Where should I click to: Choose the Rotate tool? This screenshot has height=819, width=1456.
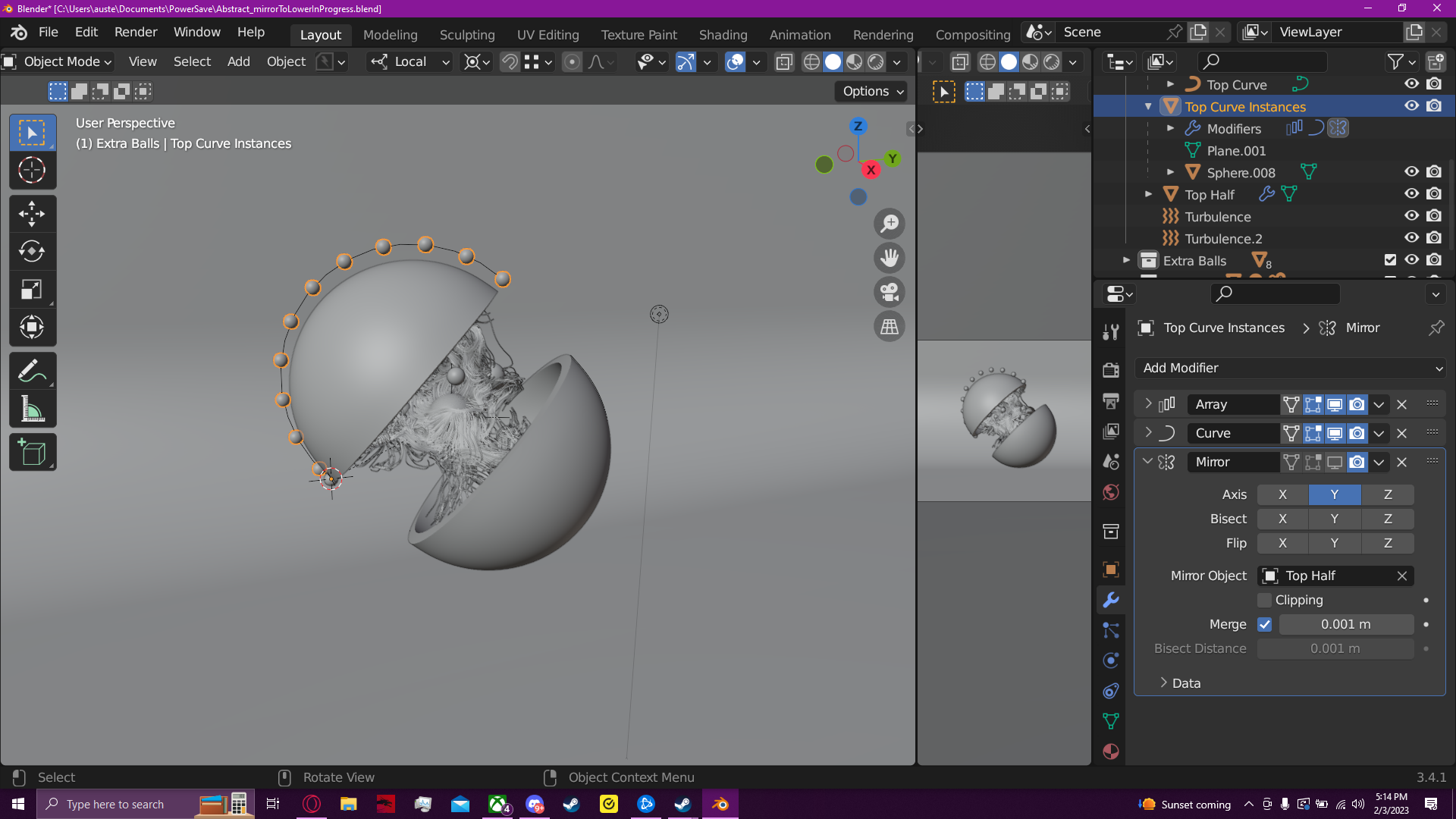32,251
